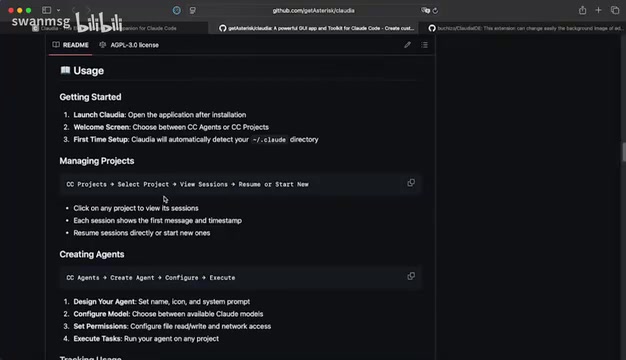The image size is (626, 360).
Task: Click the translate icon in address bar
Action: coord(425,10)
